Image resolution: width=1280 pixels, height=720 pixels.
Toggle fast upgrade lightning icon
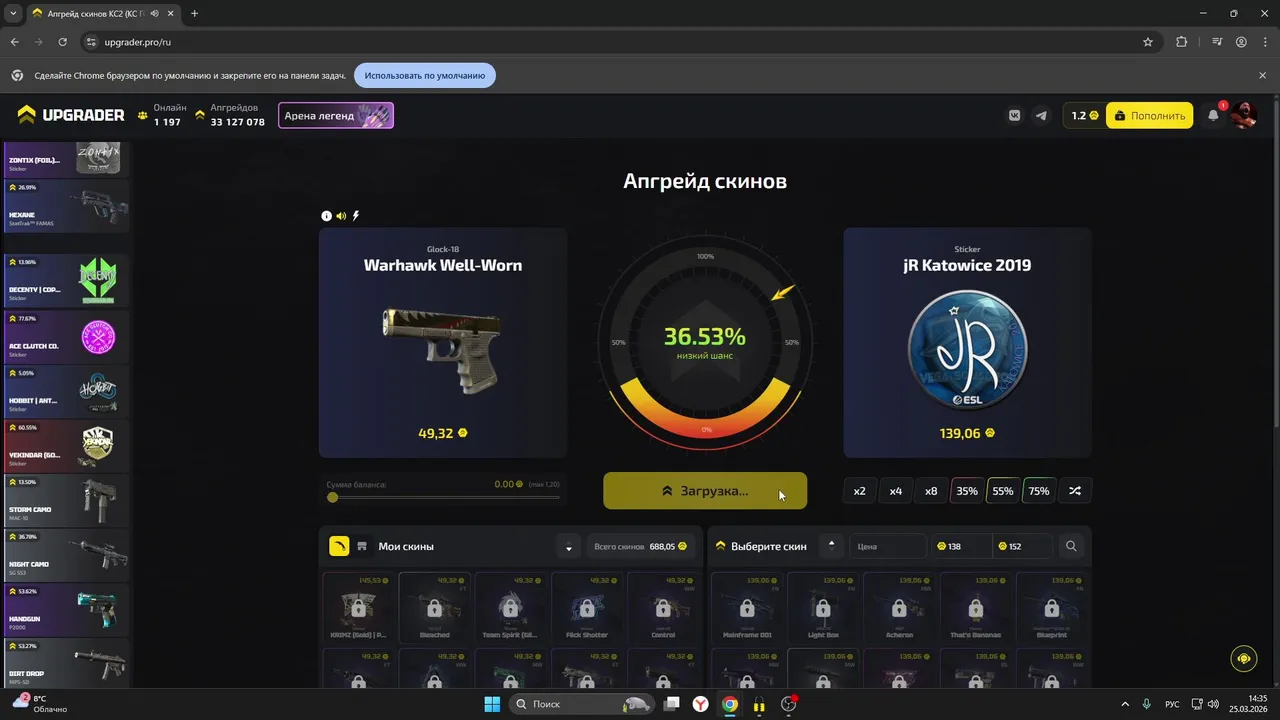point(356,216)
